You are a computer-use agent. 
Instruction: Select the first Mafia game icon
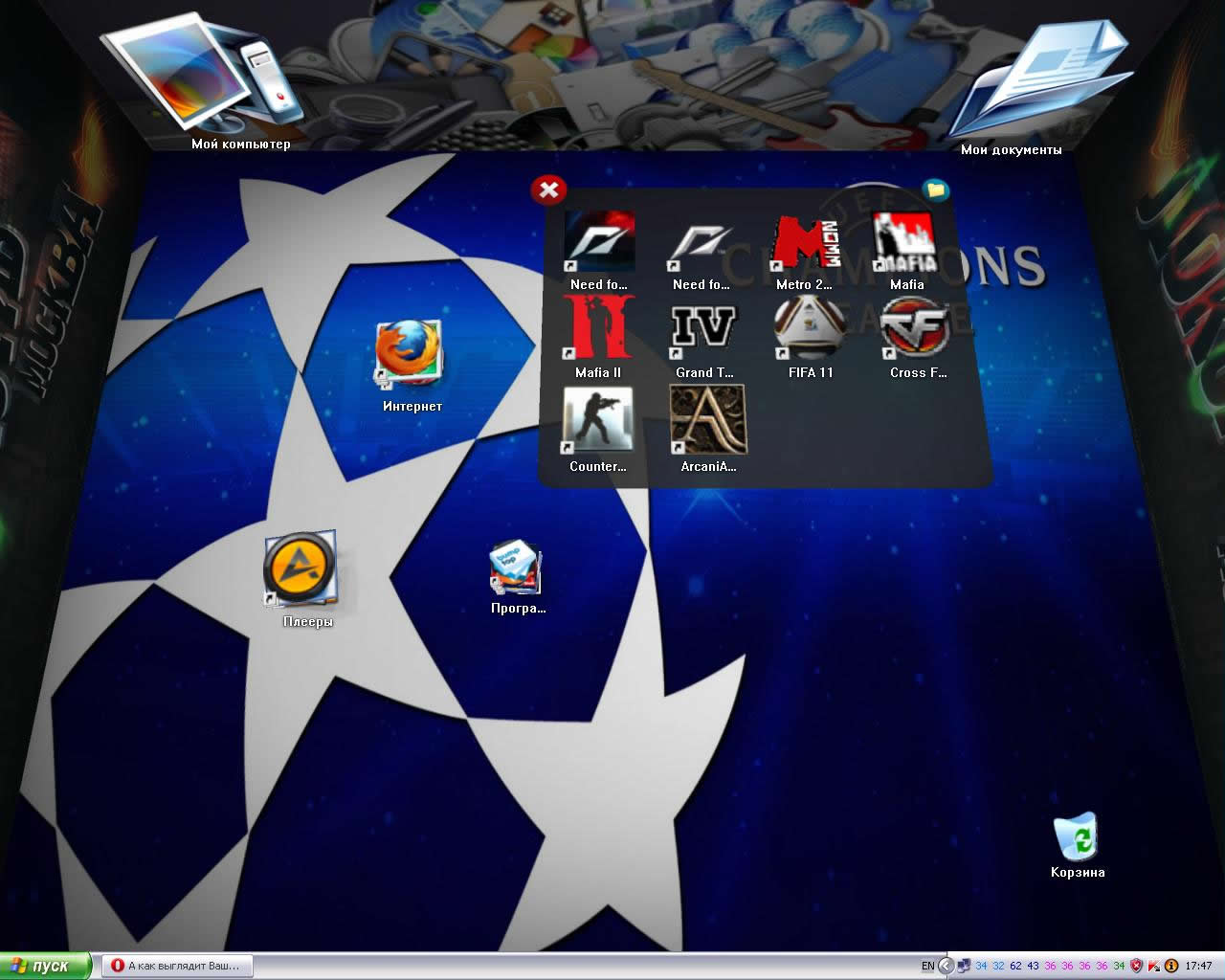905,244
